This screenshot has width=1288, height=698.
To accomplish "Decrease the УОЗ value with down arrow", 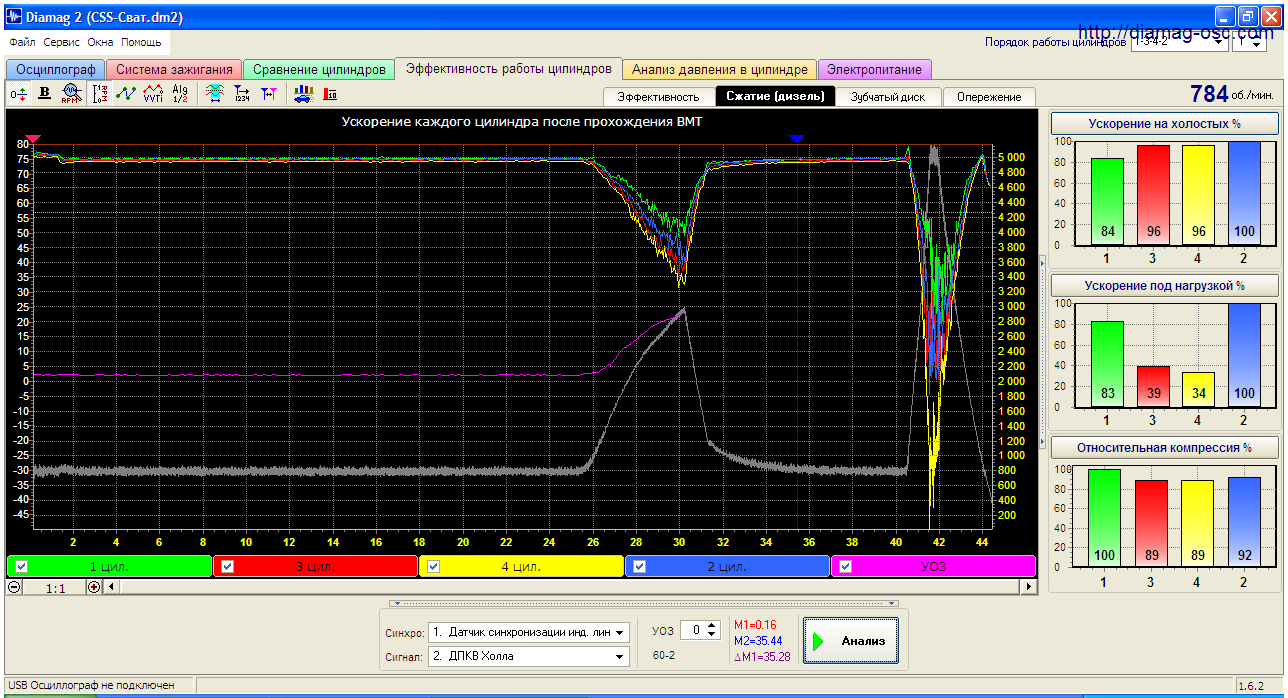I will (x=711, y=635).
